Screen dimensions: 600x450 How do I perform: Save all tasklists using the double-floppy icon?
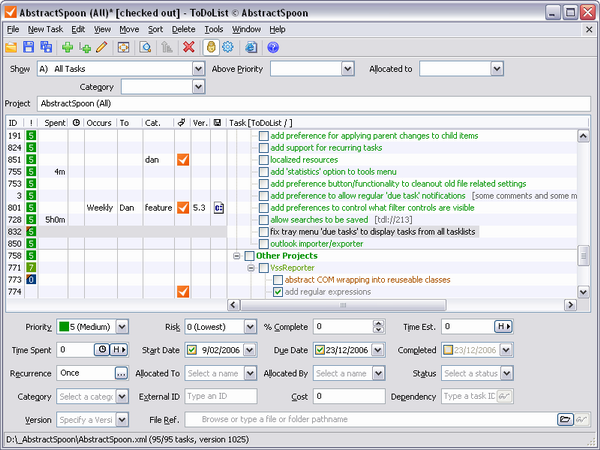pyautogui.click(x=46, y=47)
